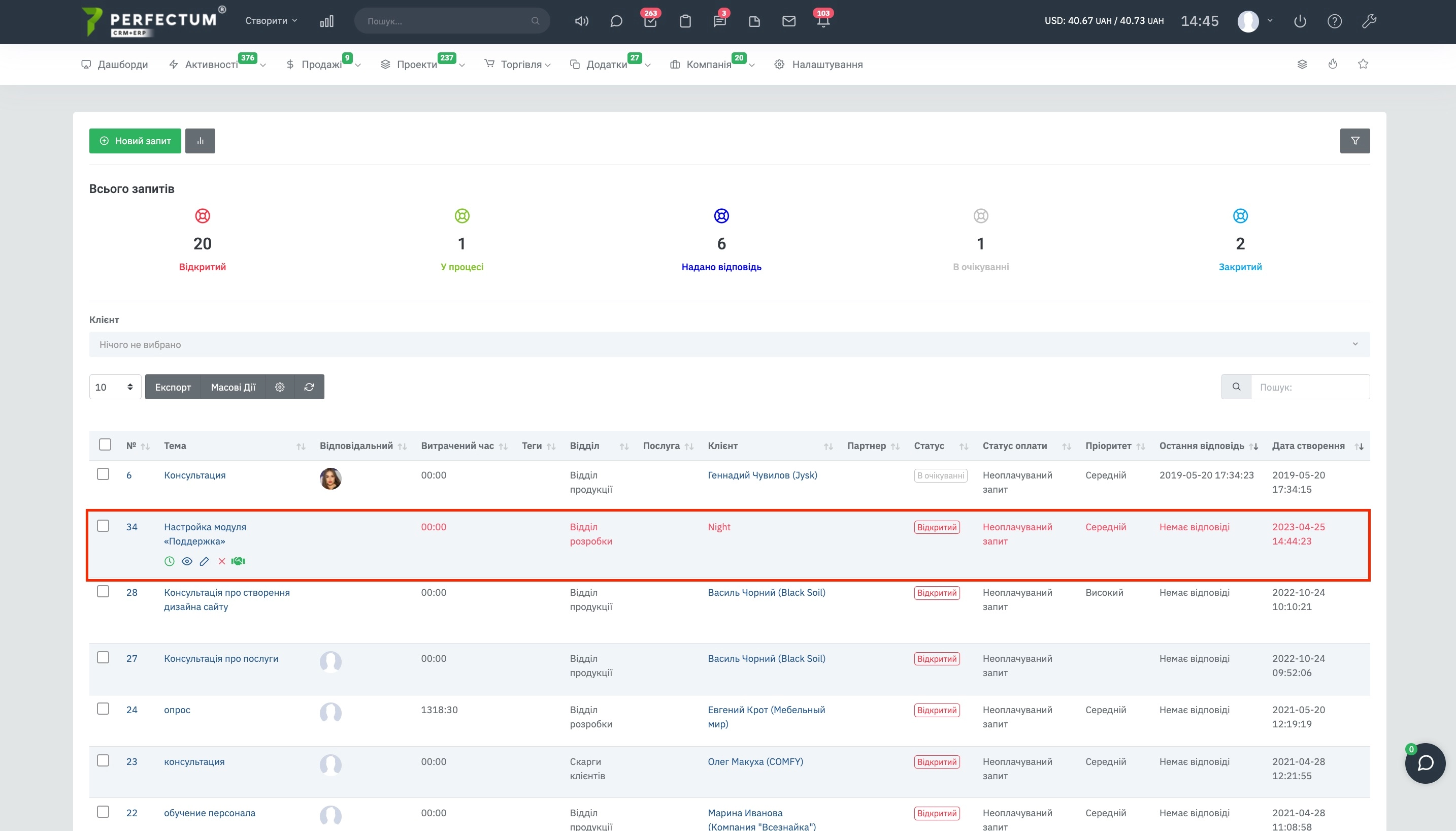1456x831 pixels.
Task: Open the Дашборди menu
Action: coord(115,65)
